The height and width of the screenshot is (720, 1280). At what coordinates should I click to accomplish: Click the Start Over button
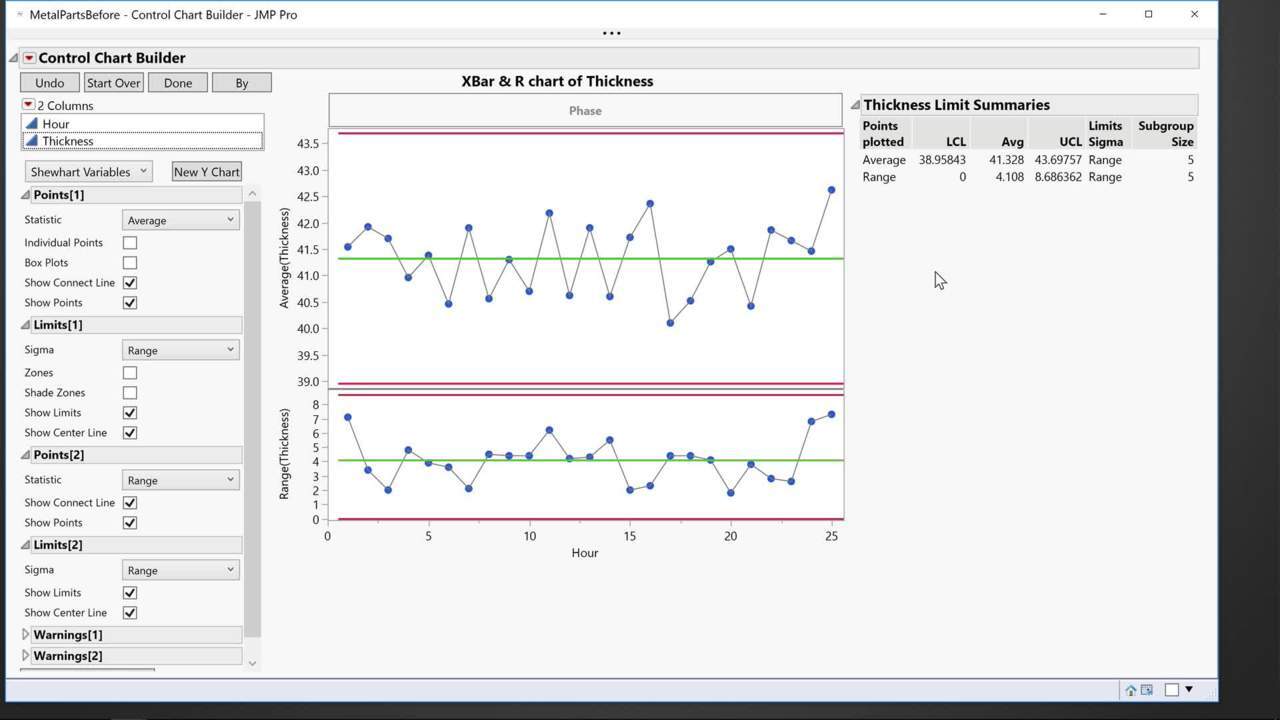113,83
